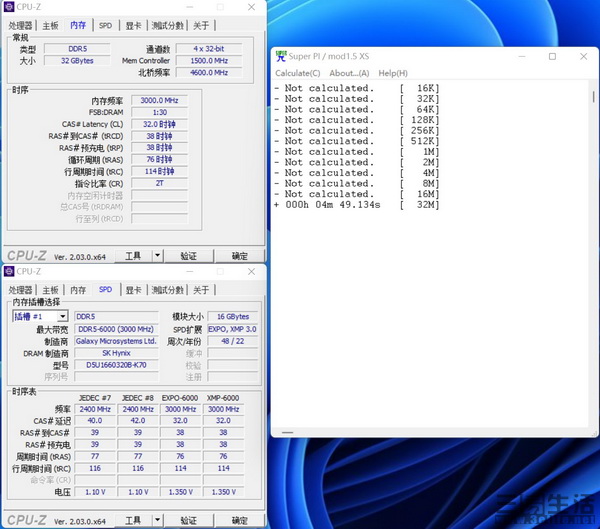Click the JEDEC #7 column header

[95, 398]
